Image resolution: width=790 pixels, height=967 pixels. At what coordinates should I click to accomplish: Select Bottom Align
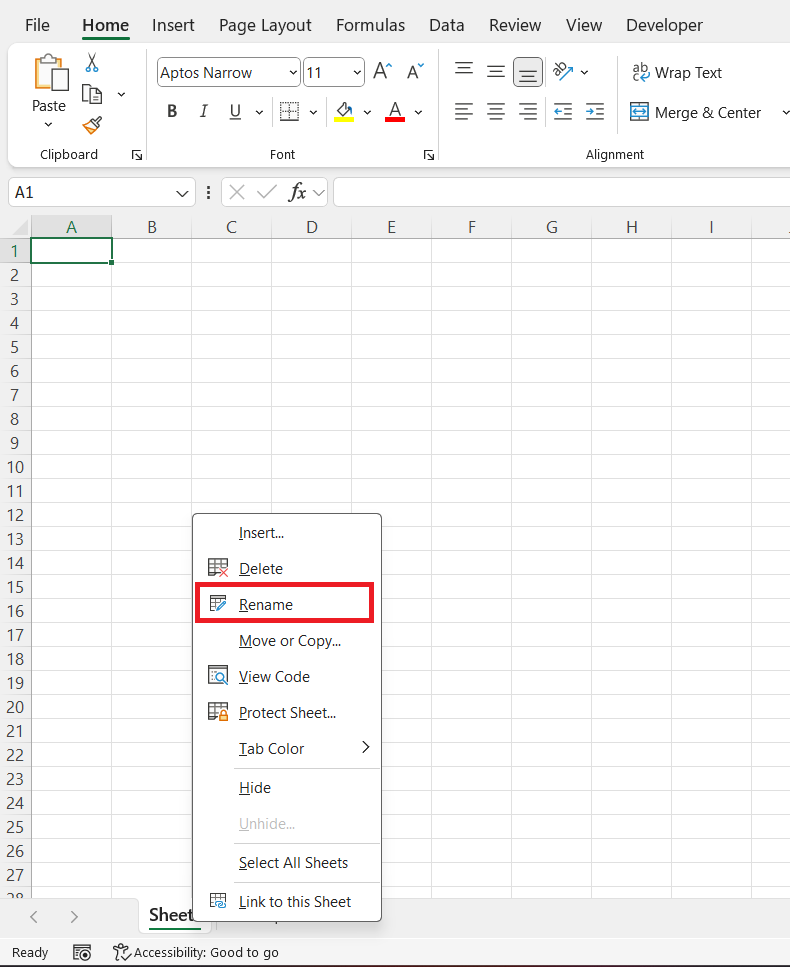528,72
